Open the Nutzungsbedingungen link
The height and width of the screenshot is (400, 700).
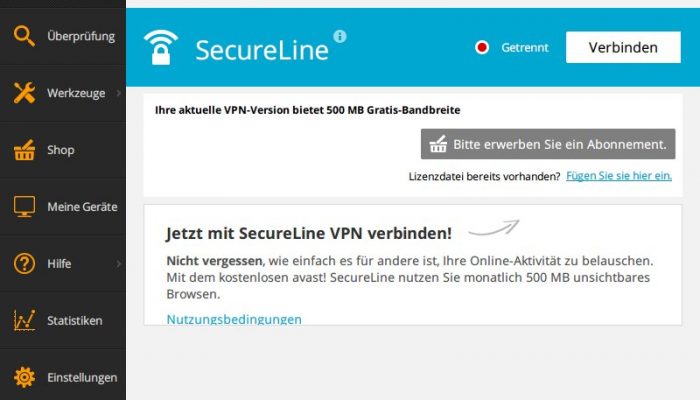234,319
